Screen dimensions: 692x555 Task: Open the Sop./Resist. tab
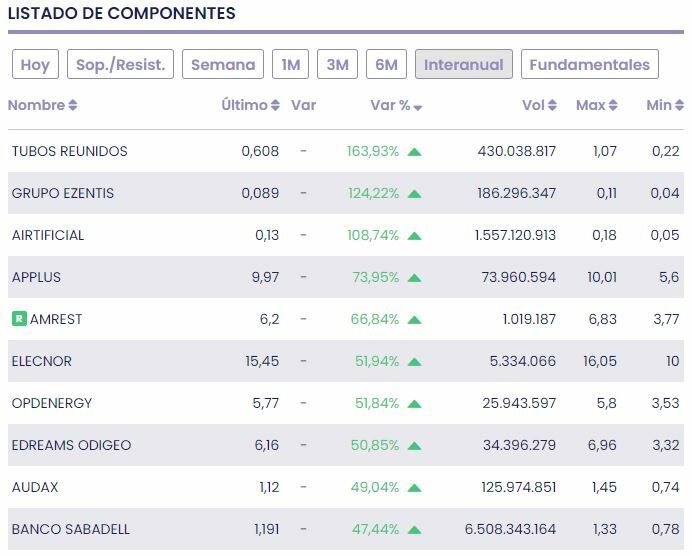pos(121,65)
